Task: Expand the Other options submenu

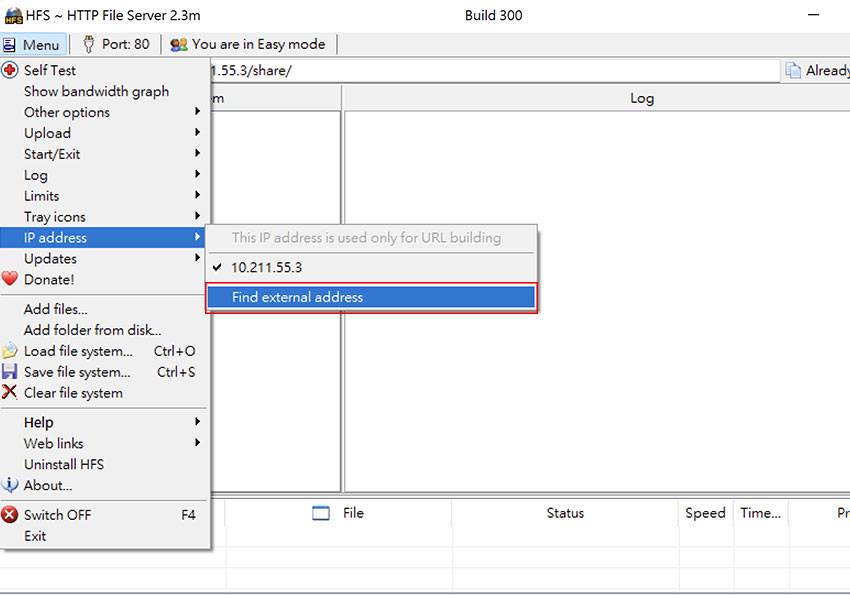Action: [67, 112]
